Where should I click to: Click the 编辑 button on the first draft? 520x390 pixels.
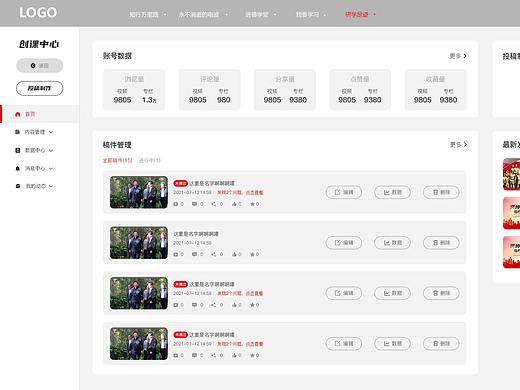tap(344, 192)
